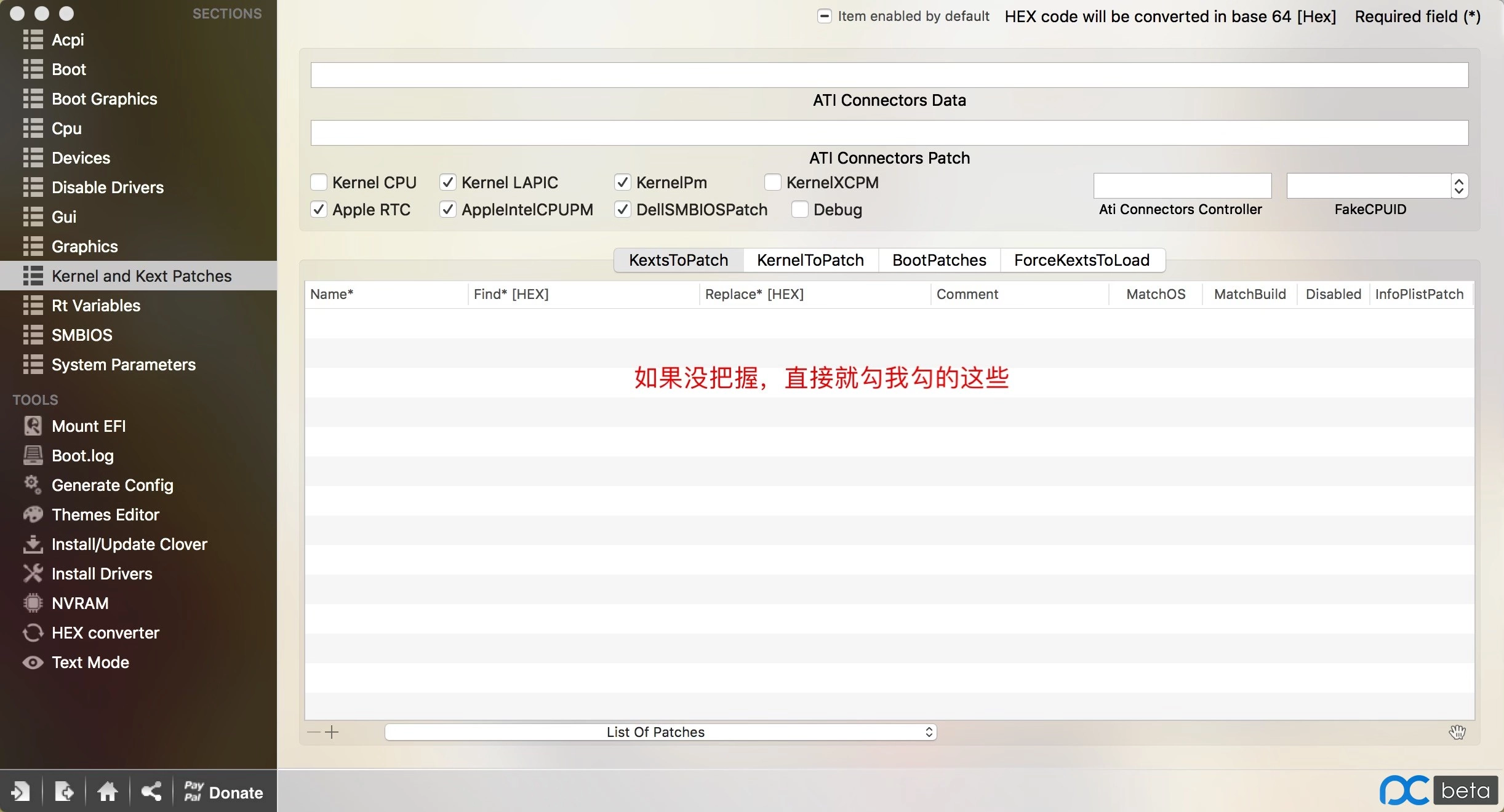Toggle the KernelPm checkbox
Image resolution: width=1504 pixels, height=812 pixels.
click(623, 182)
